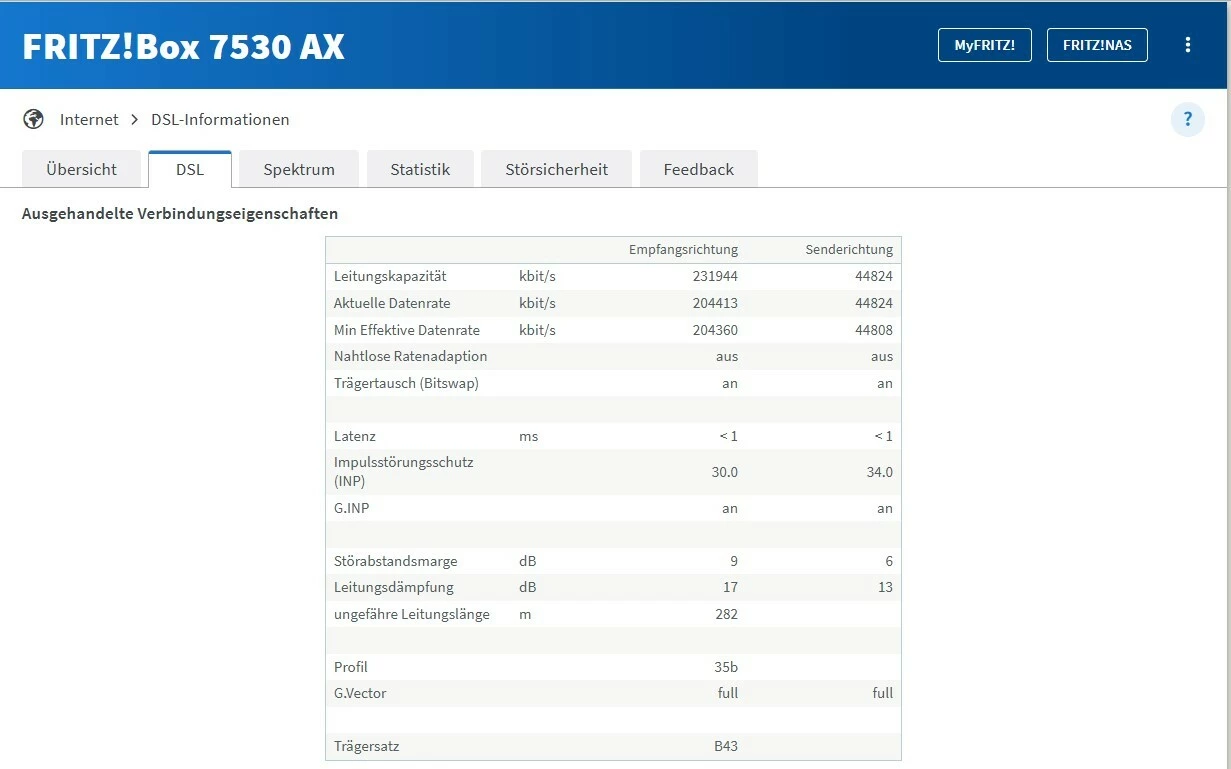Screen dimensions: 1231x769
Task: Open the MyFRITZ! page
Action: pos(984,45)
